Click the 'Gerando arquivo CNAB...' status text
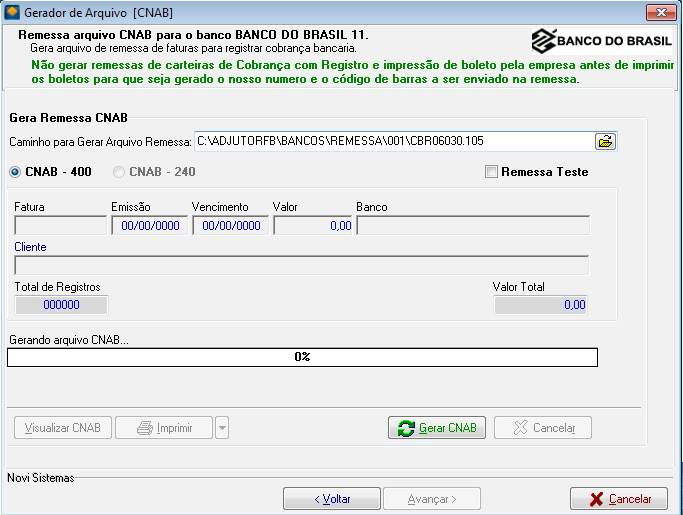 pyautogui.click(x=69, y=340)
